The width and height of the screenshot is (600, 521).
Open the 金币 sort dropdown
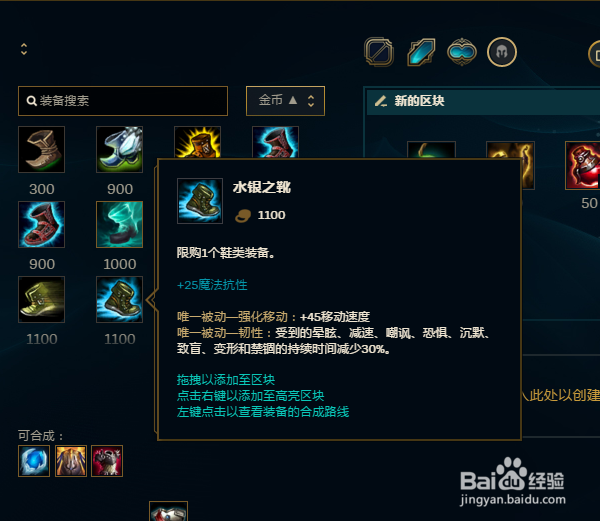(285, 101)
